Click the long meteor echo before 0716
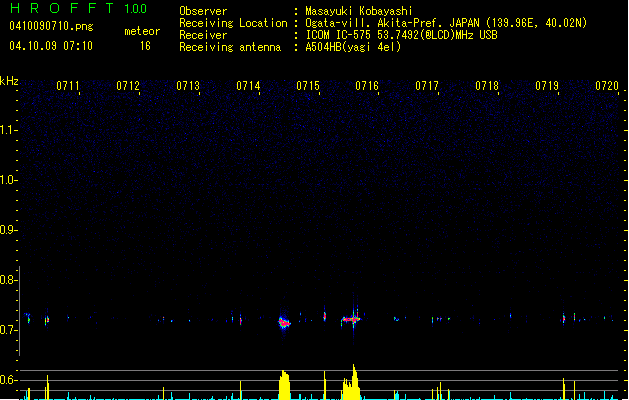Image resolution: width=629 pixels, height=400 pixels. click(x=351, y=320)
